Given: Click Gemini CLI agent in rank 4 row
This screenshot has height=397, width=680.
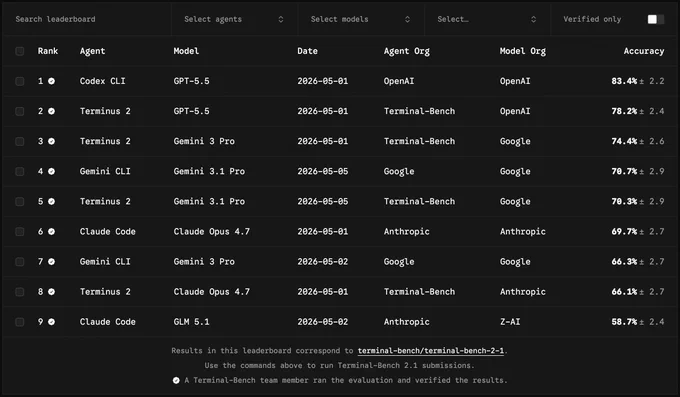Looking at the screenshot, I should click(x=105, y=171).
